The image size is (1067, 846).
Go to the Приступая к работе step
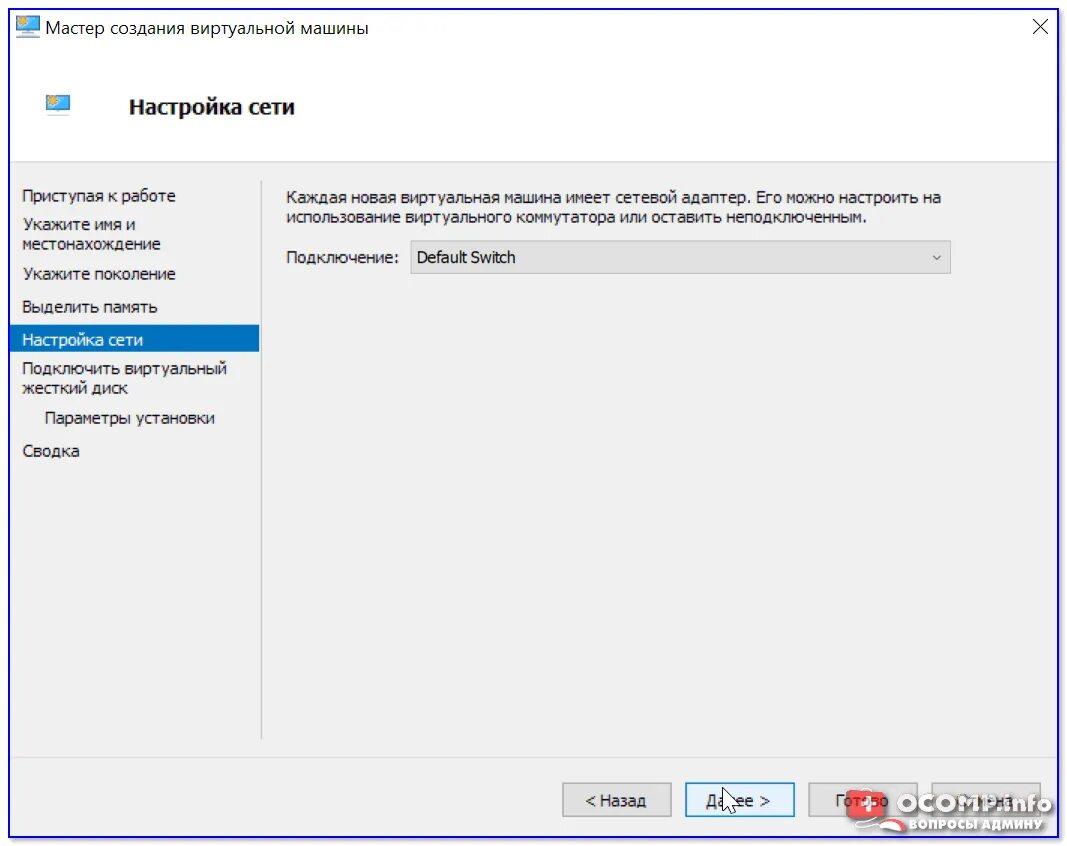click(x=99, y=196)
